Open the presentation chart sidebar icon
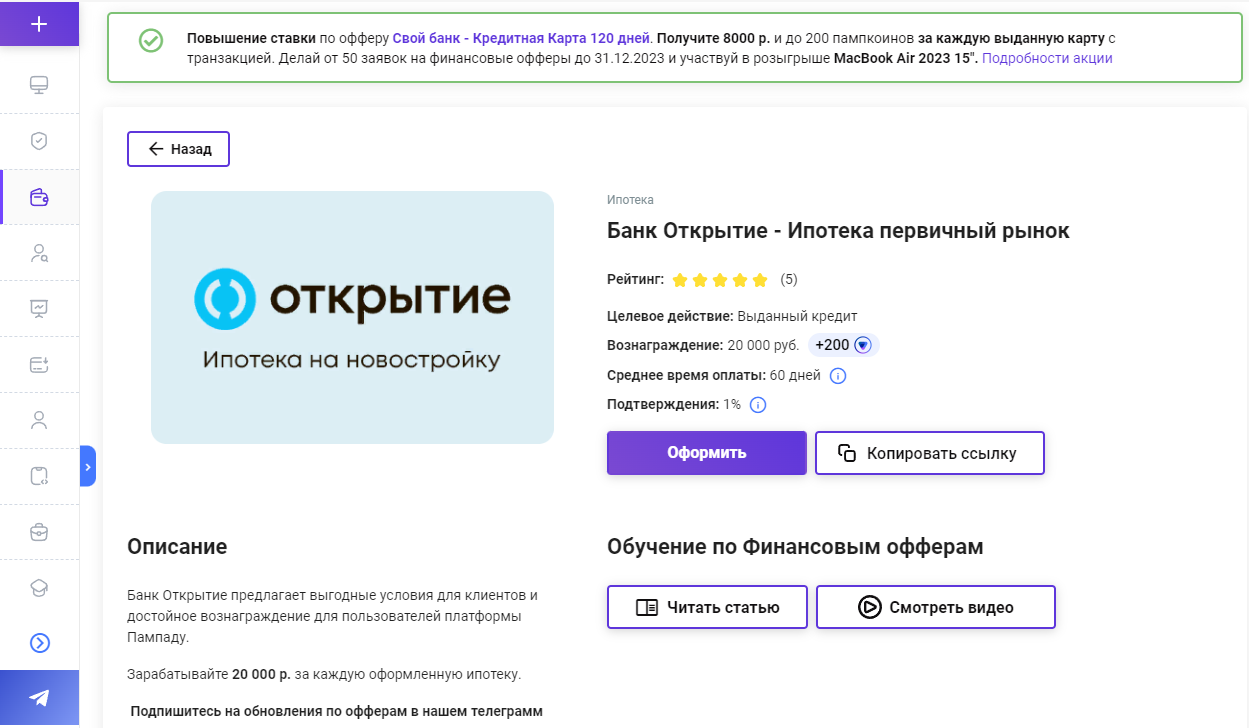The width and height of the screenshot is (1249, 728). point(39,308)
